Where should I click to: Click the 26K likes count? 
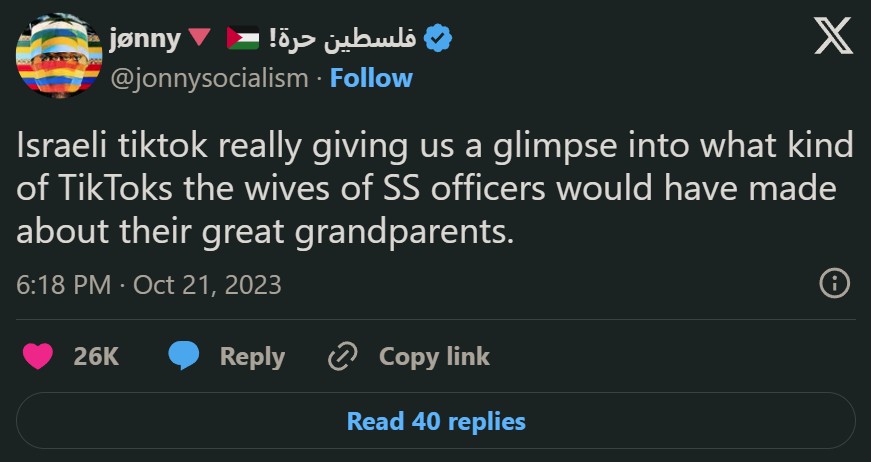pyautogui.click(x=96, y=356)
